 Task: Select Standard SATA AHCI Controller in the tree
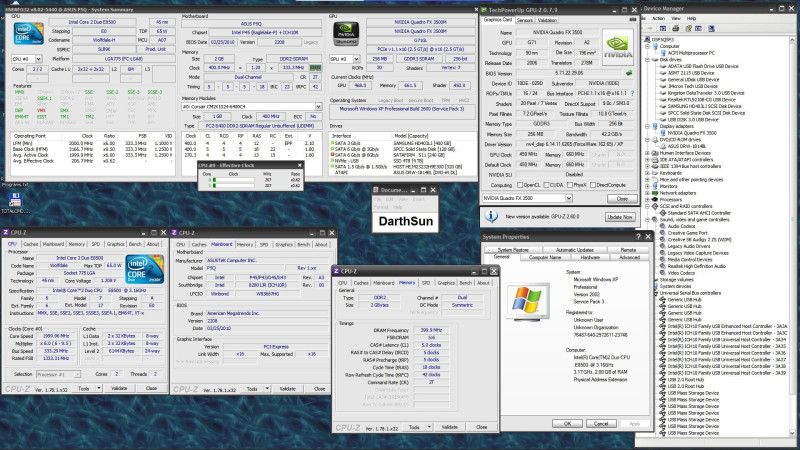click(x=699, y=213)
